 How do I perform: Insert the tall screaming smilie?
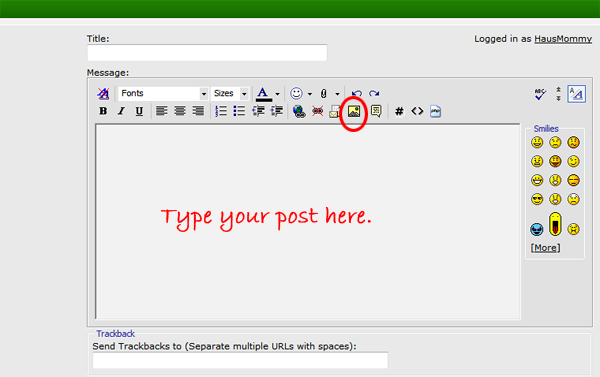[x=555, y=224]
